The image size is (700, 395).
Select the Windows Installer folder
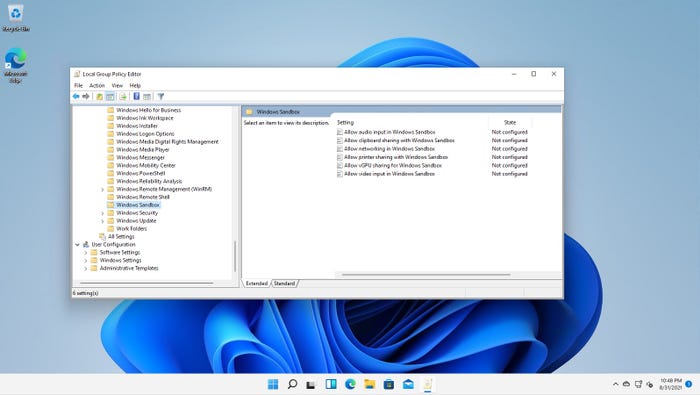coord(137,126)
